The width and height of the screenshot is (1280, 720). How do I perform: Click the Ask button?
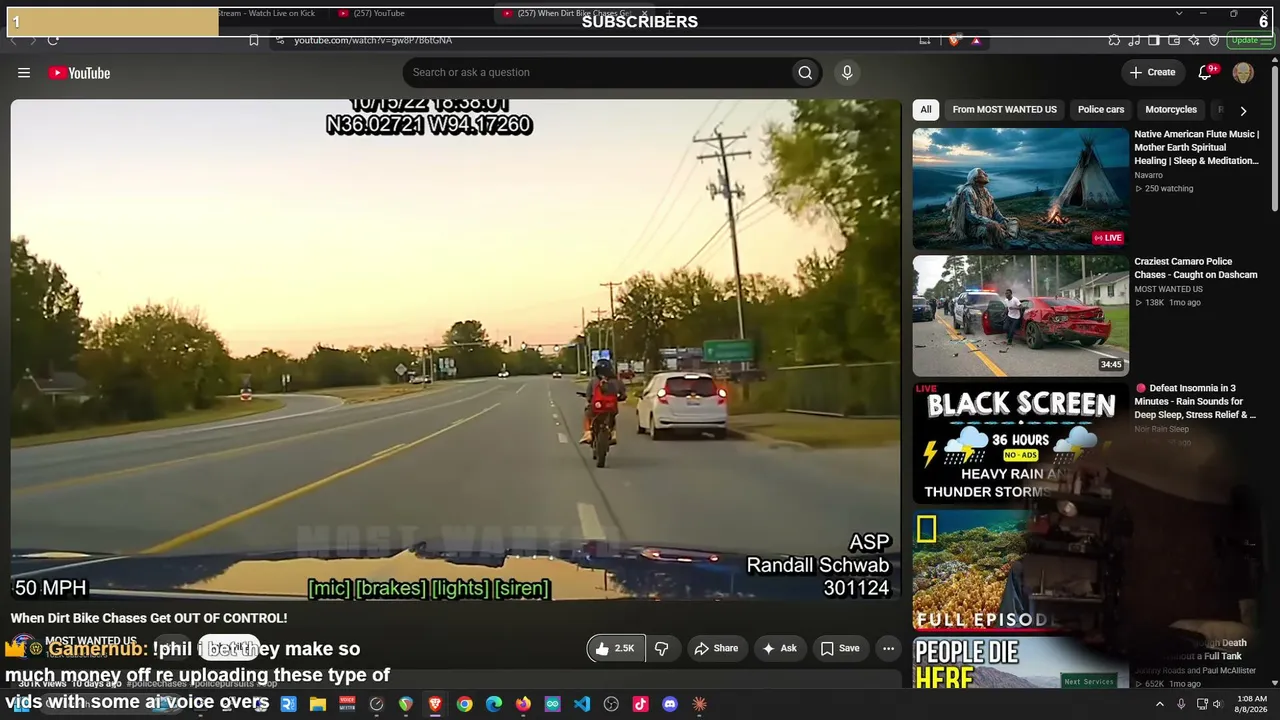(x=779, y=648)
